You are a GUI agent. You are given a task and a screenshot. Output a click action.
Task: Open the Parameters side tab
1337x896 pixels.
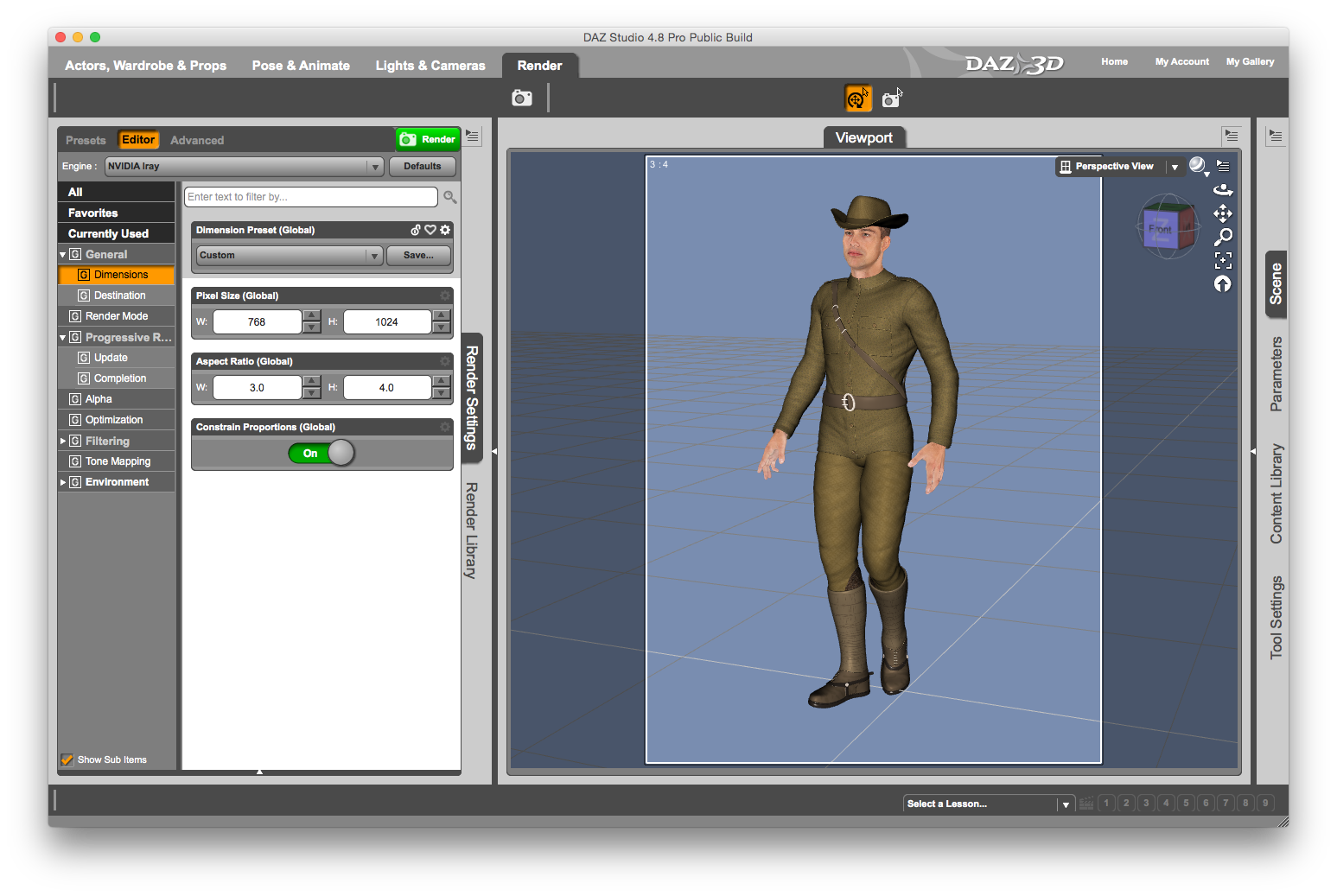tap(1277, 374)
